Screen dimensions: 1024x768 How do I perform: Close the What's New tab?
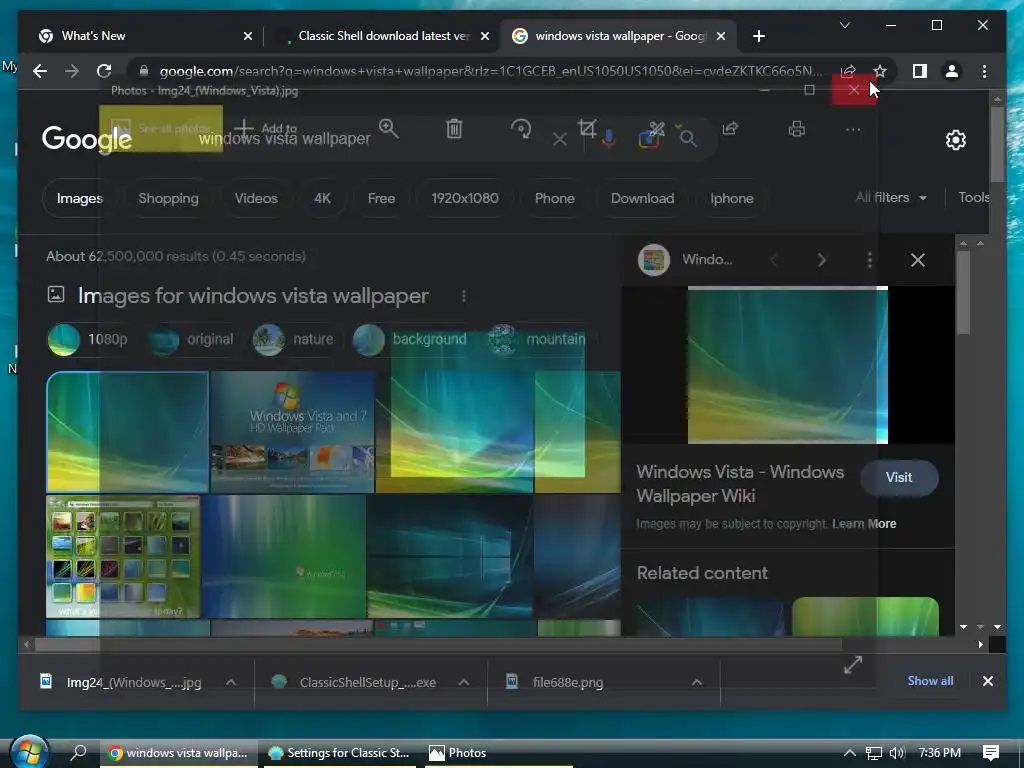pyautogui.click(x=248, y=36)
